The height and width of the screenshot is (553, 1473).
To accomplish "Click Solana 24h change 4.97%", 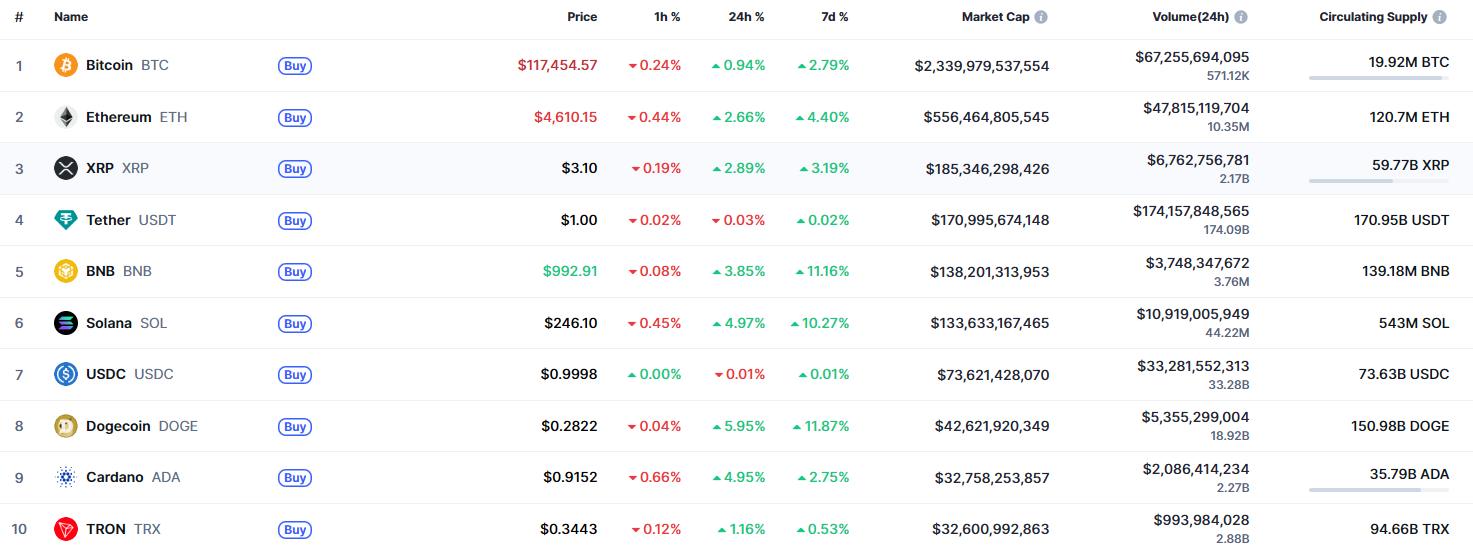I will pos(738,323).
